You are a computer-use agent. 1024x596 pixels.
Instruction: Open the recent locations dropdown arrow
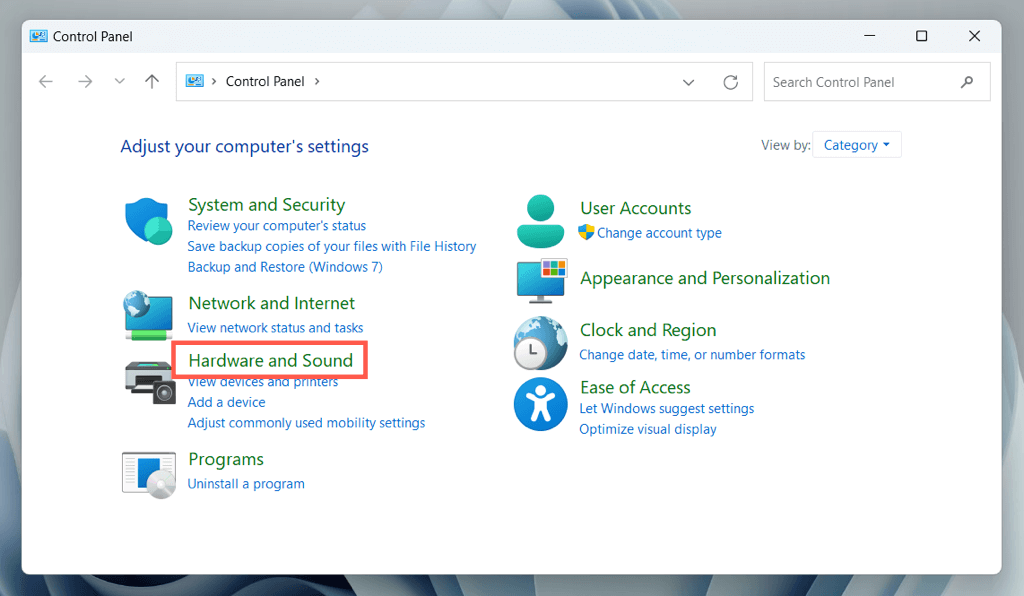119,82
